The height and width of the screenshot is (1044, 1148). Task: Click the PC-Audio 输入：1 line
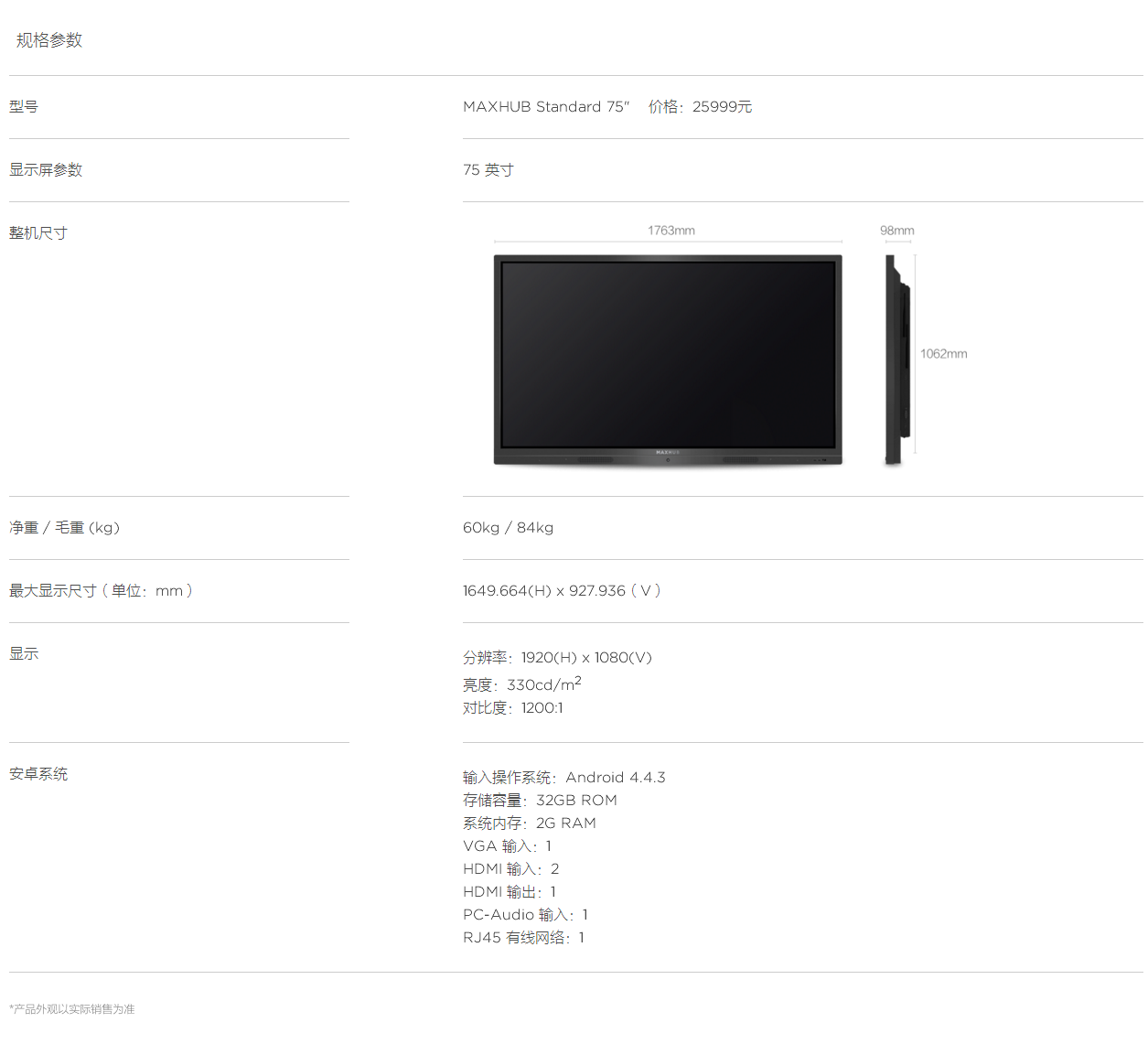pos(526,915)
